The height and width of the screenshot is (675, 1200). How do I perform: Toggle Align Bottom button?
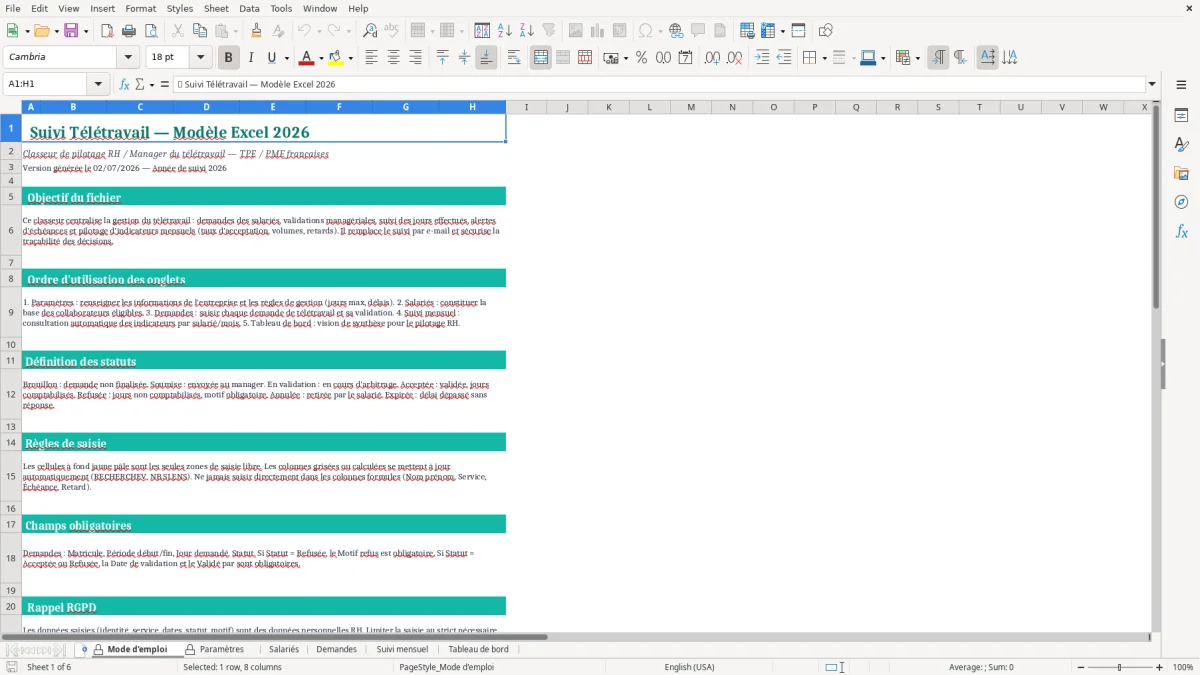click(486, 58)
